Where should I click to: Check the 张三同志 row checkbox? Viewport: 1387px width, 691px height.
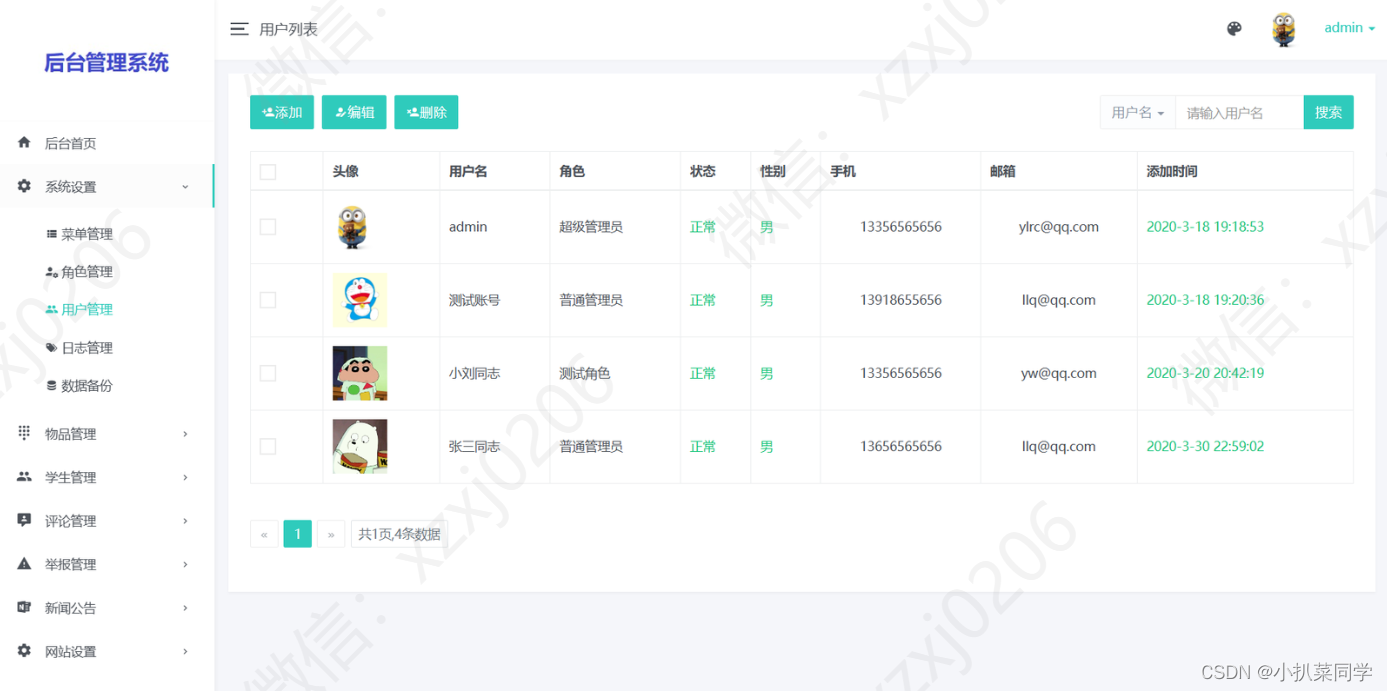[268, 446]
